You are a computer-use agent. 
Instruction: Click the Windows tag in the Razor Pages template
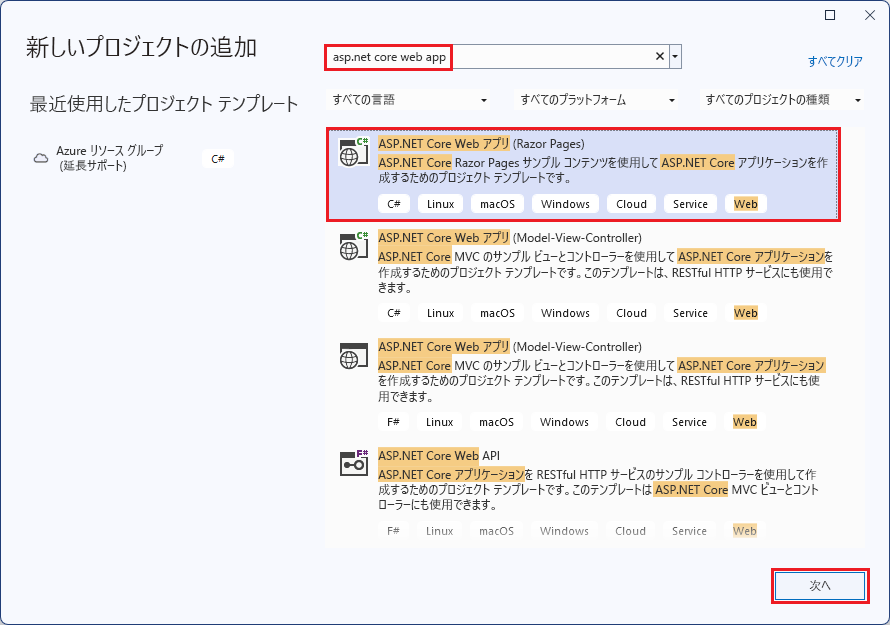point(565,204)
